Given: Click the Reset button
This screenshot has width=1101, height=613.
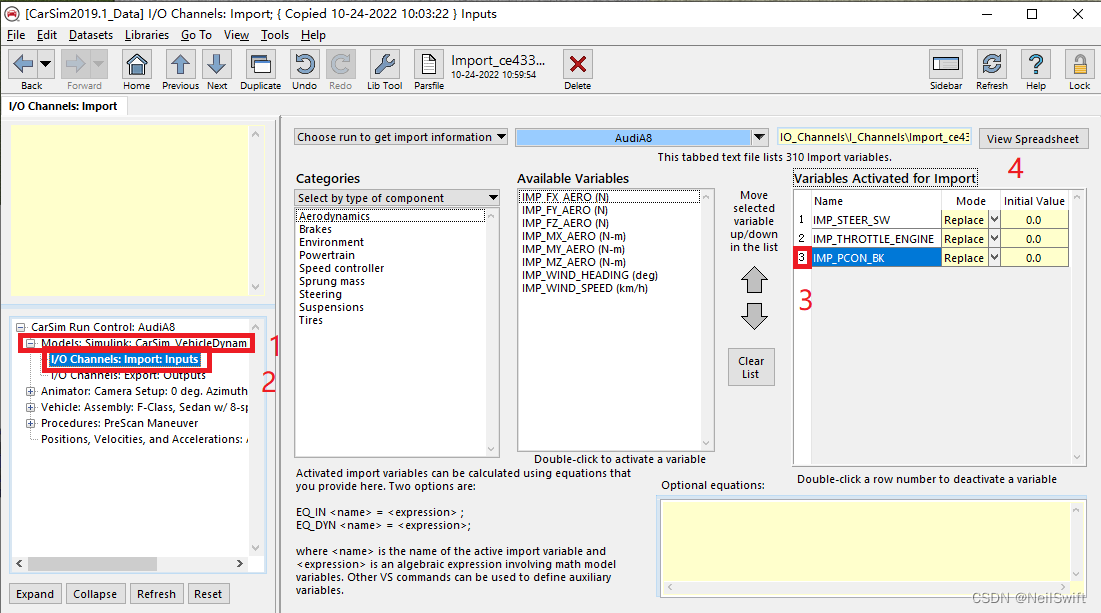Looking at the screenshot, I should (x=208, y=594).
